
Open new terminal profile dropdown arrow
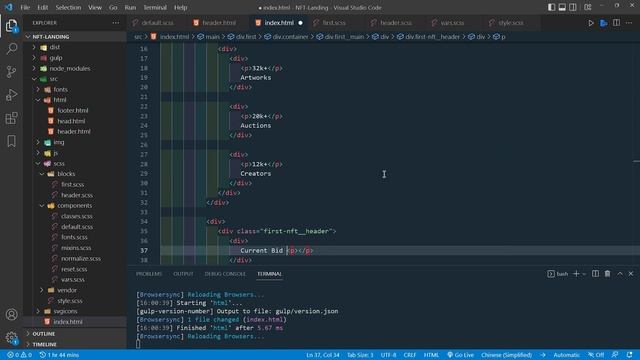584,274
